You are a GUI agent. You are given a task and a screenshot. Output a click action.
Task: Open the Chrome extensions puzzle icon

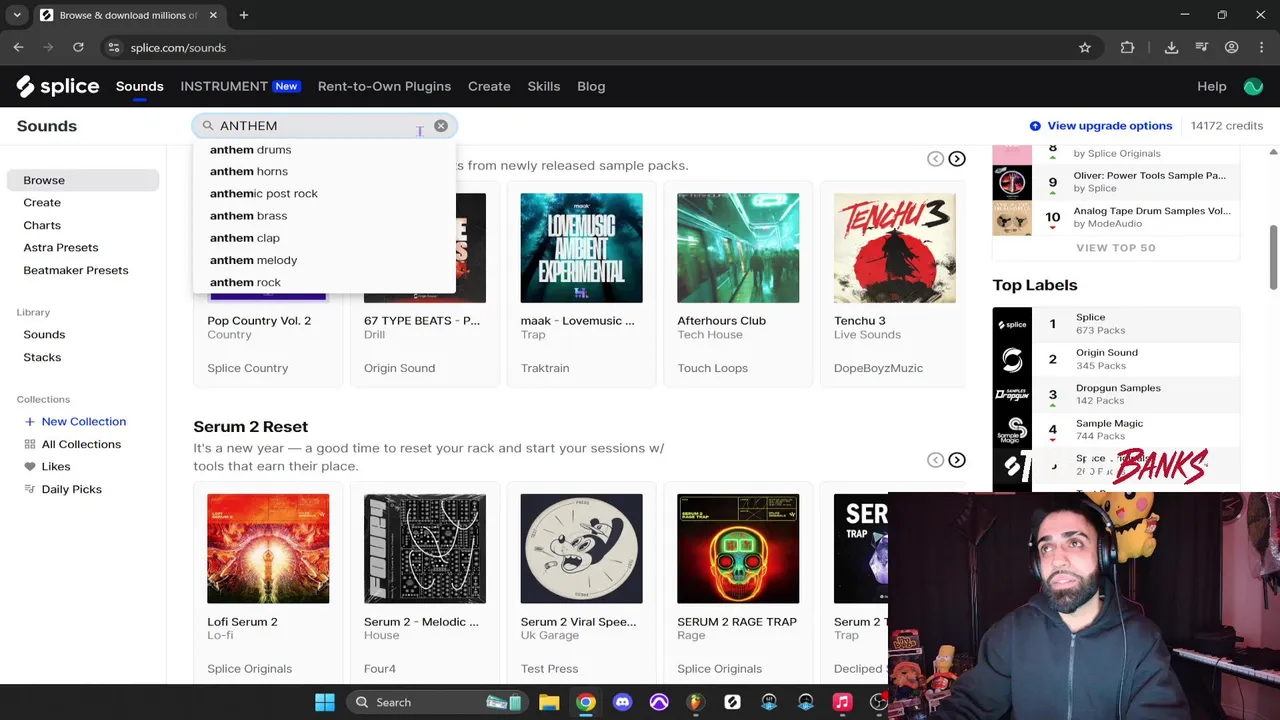pos(1127,47)
